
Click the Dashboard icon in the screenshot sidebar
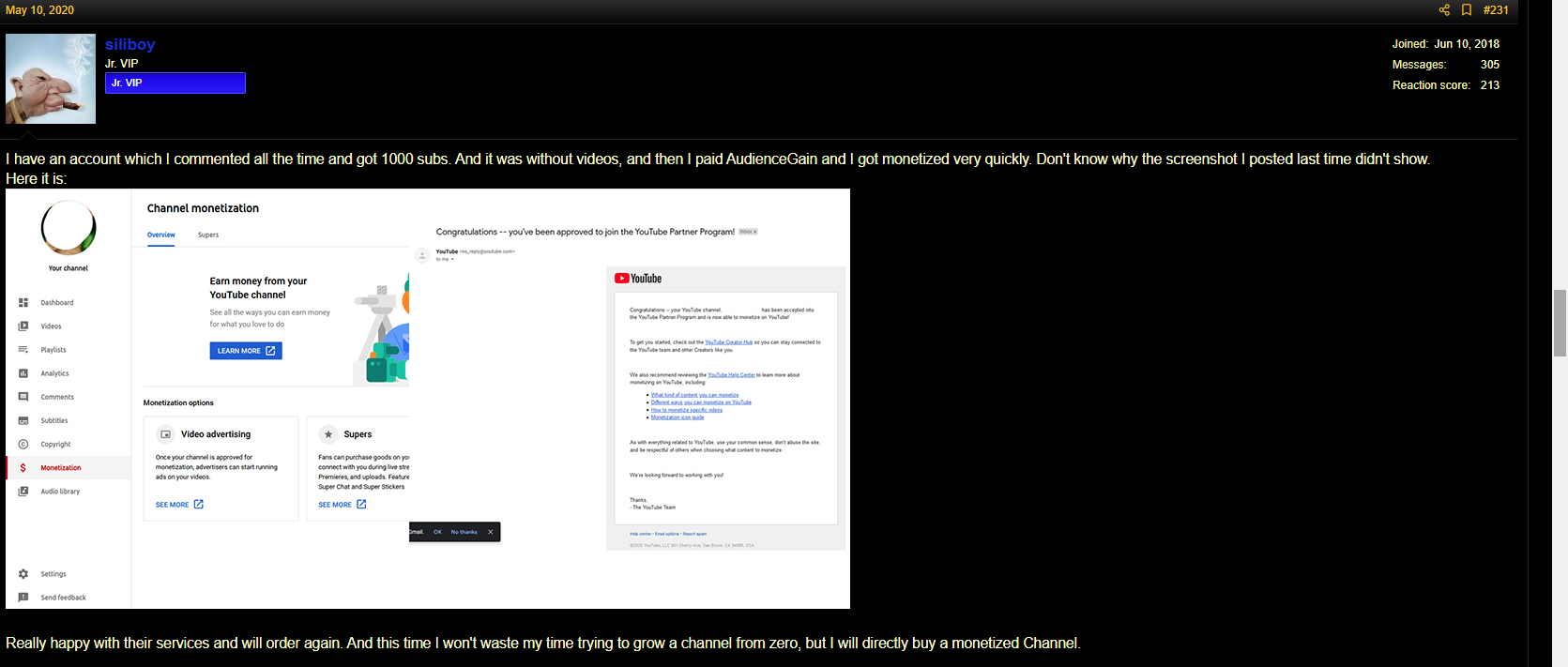23,303
